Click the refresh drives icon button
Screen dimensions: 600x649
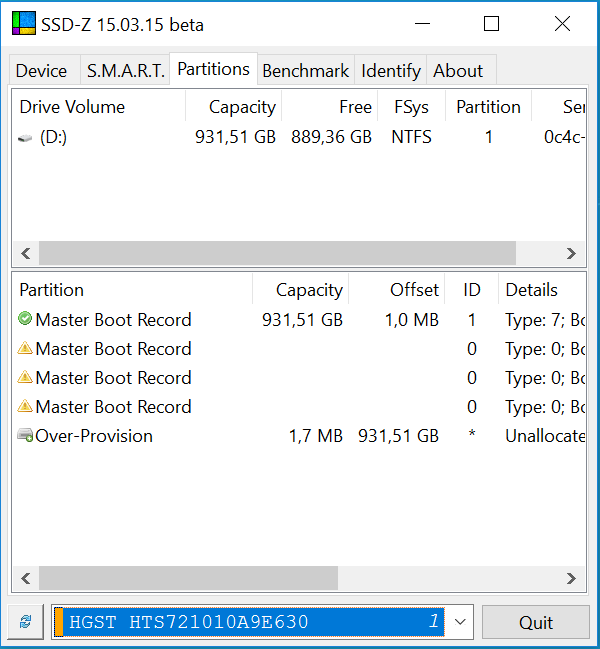tap(26, 622)
